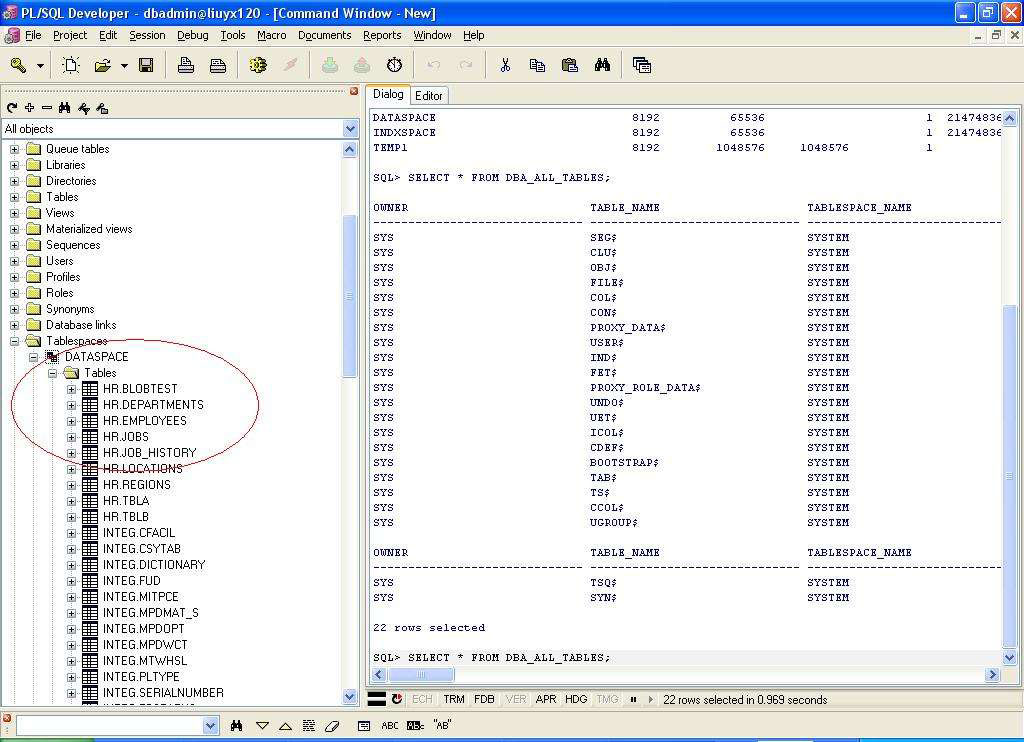Open the Macro menu
This screenshot has width=1024, height=742.
pyautogui.click(x=270, y=35)
